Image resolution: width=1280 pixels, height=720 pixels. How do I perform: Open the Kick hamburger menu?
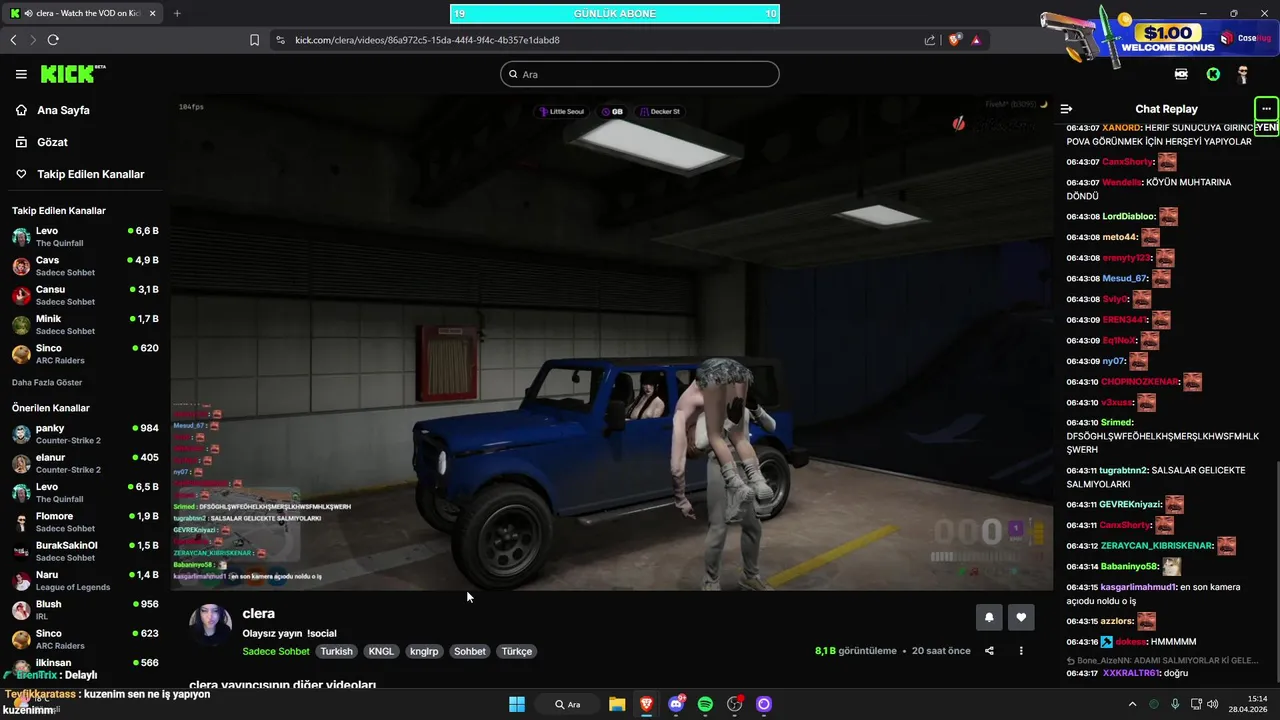(x=21, y=74)
